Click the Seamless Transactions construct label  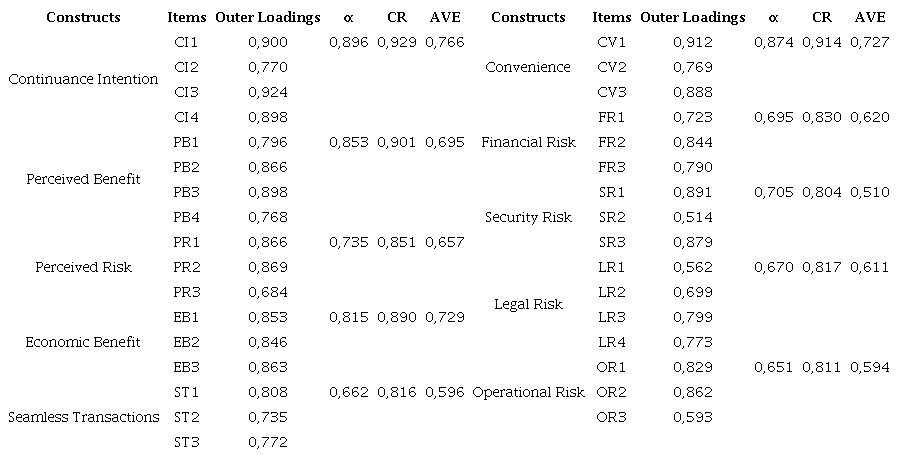click(x=83, y=417)
